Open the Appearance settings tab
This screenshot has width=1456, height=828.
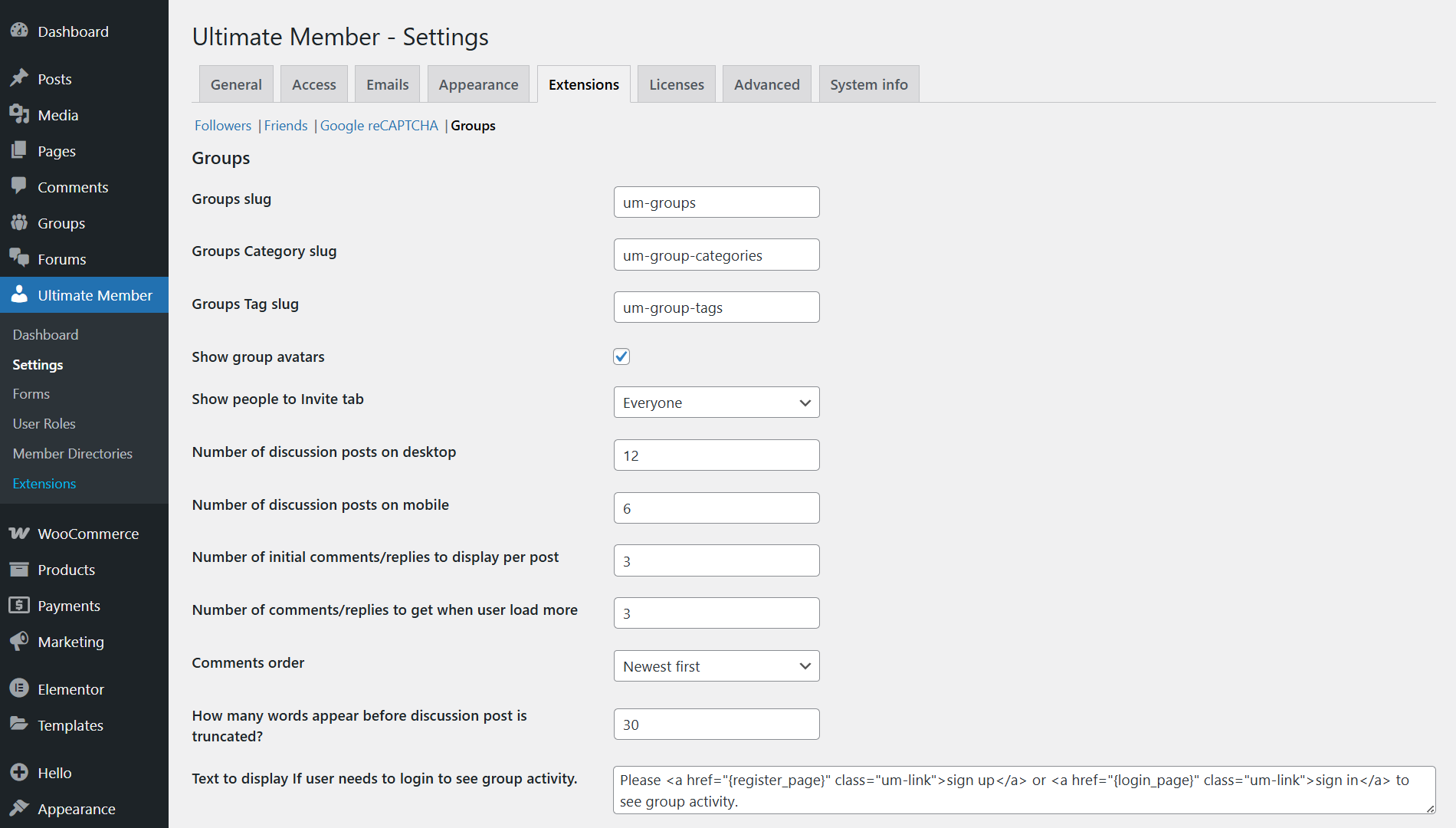478,84
